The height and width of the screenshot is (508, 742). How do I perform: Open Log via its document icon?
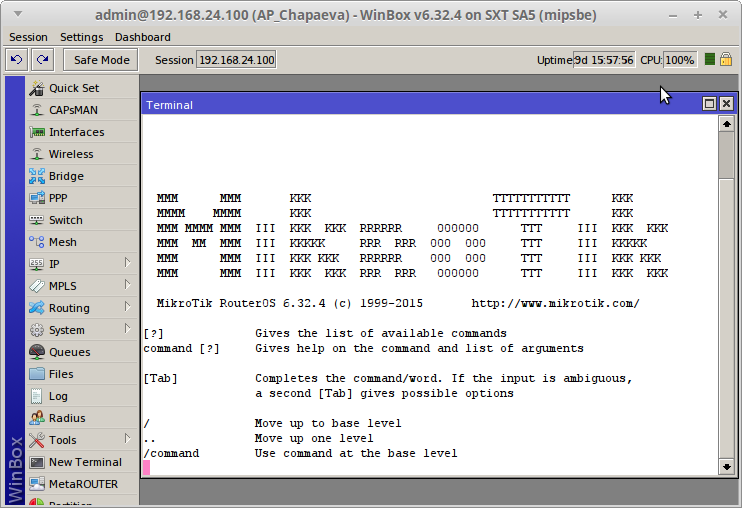click(36, 396)
